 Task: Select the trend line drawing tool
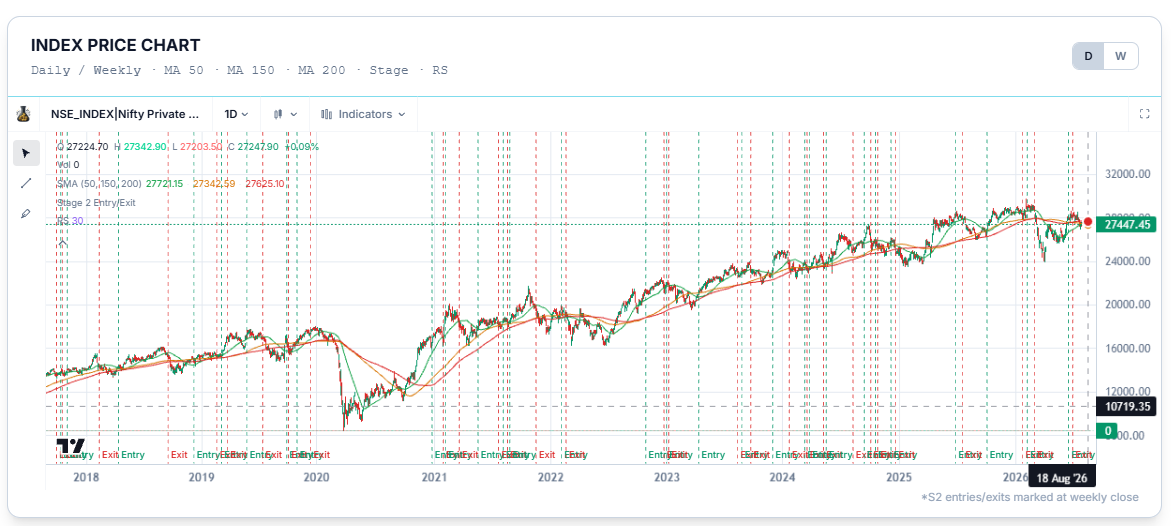[x=26, y=183]
